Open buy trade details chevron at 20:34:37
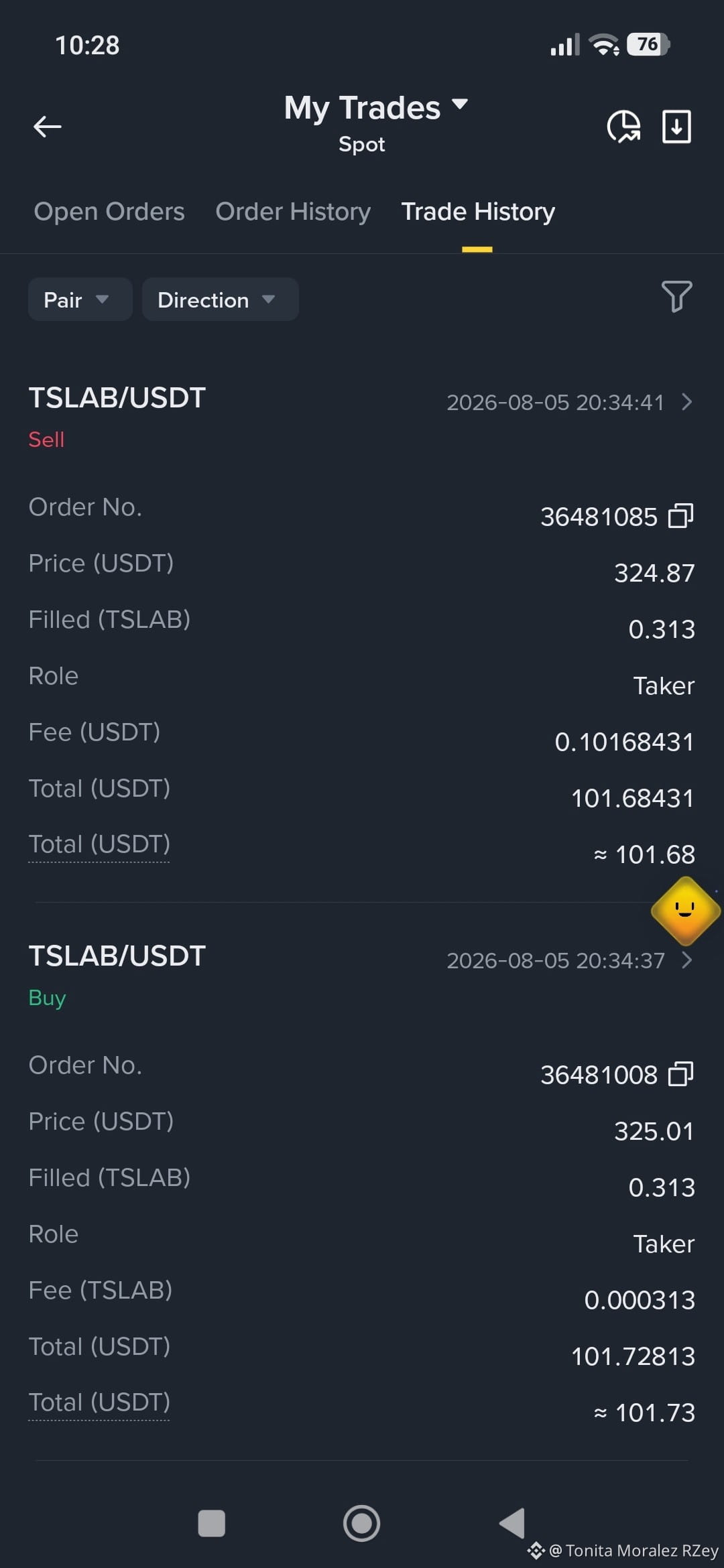 point(686,960)
